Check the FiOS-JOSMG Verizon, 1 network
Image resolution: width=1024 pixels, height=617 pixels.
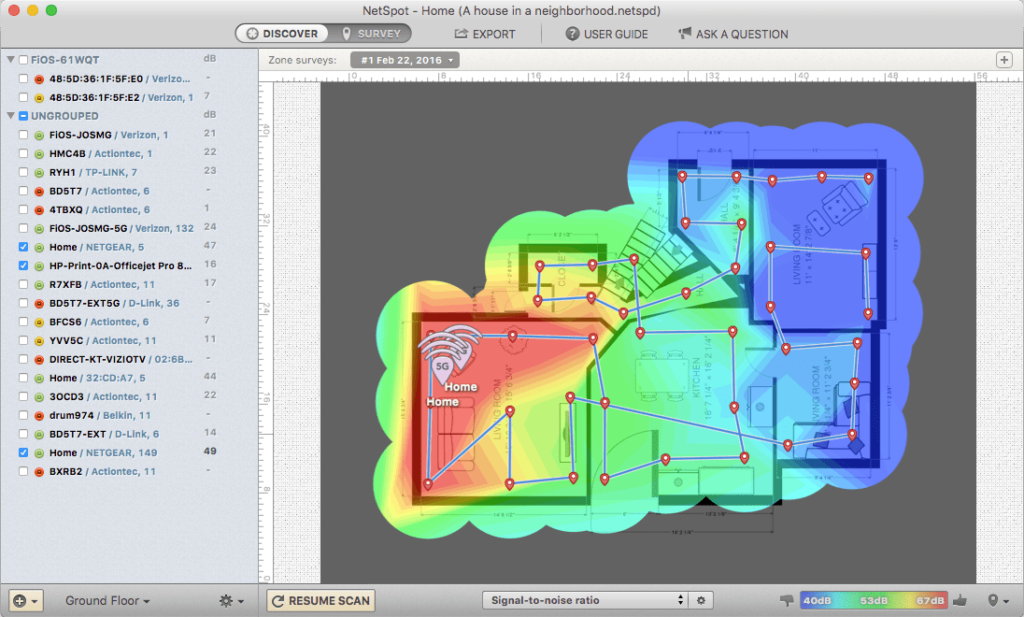pos(23,134)
